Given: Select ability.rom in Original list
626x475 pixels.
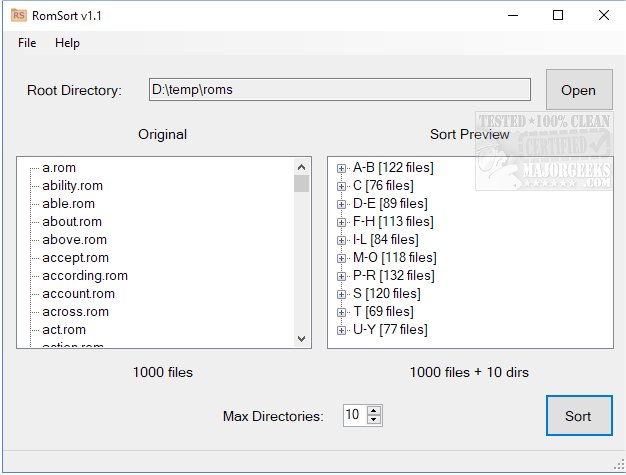Looking at the screenshot, I should (72, 186).
